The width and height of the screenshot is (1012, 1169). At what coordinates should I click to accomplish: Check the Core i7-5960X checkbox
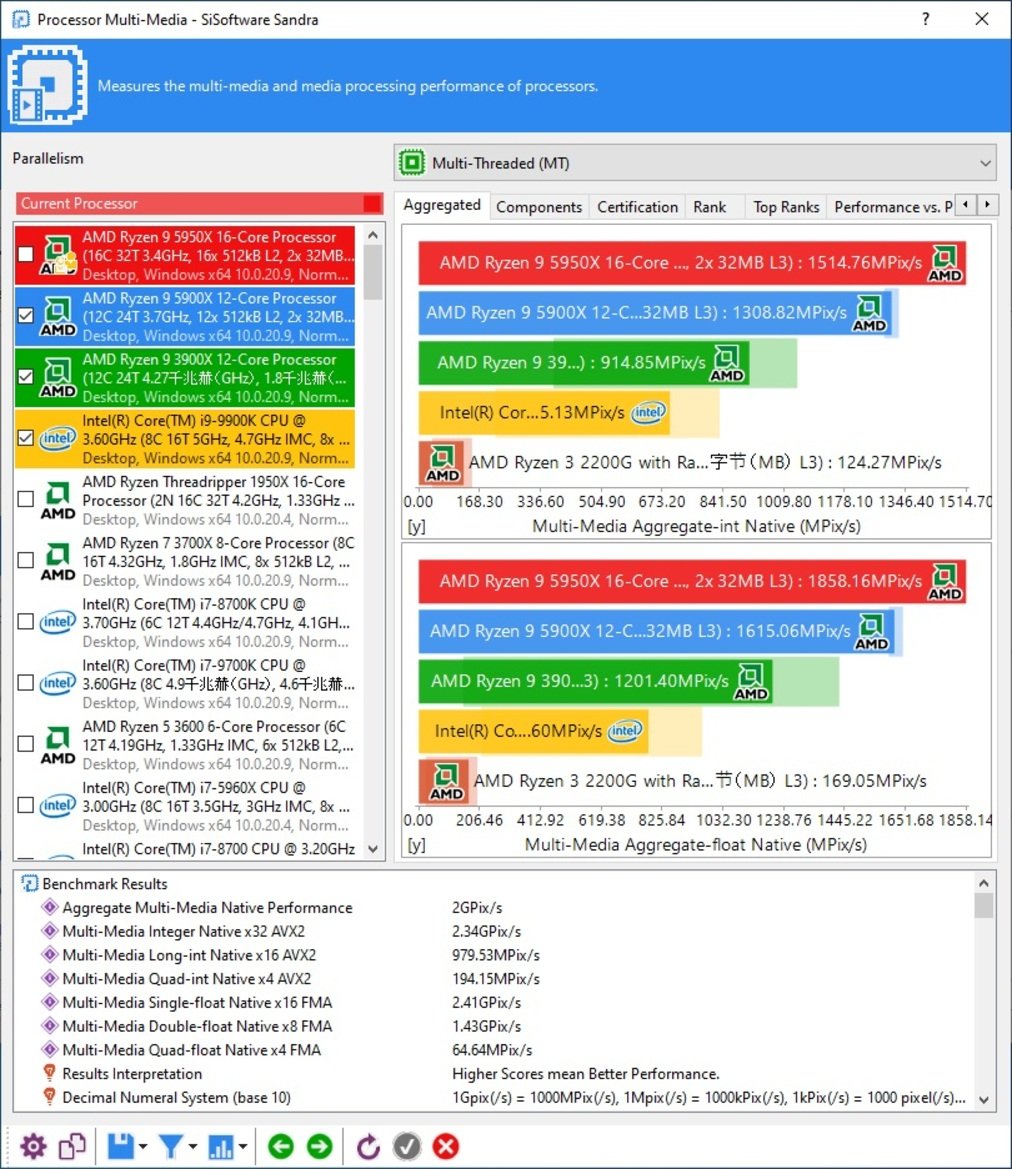tap(26, 805)
